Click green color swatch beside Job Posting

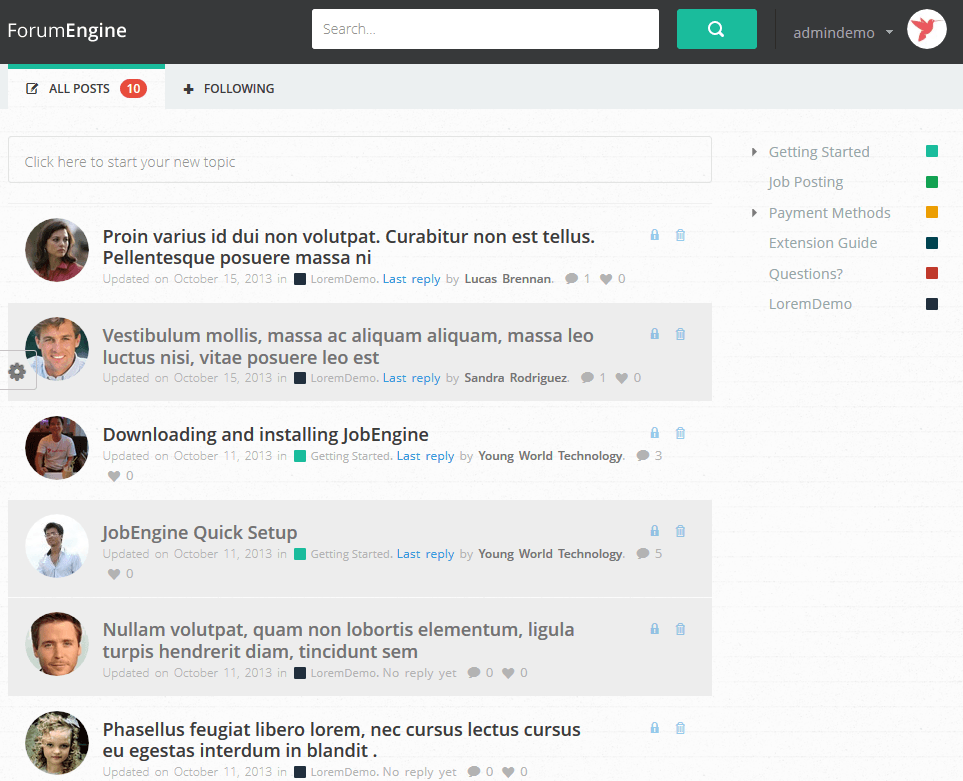tap(932, 182)
